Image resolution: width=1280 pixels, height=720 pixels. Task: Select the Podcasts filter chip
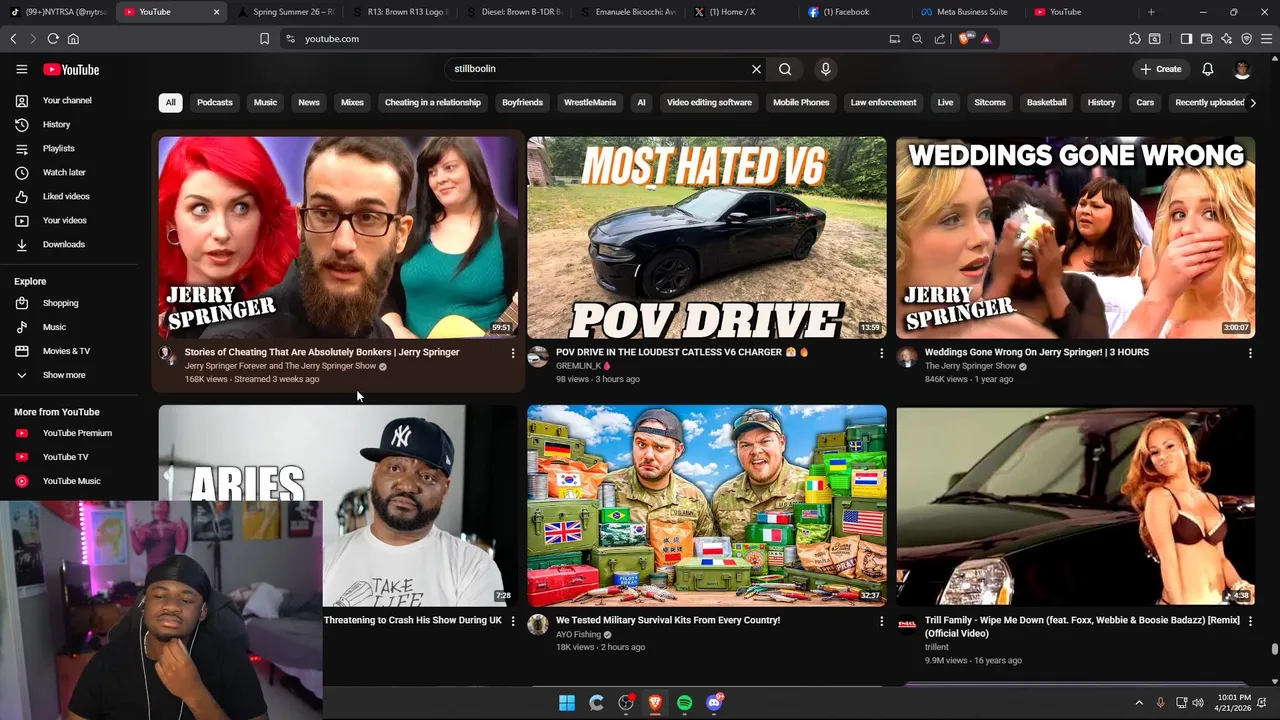tap(215, 102)
